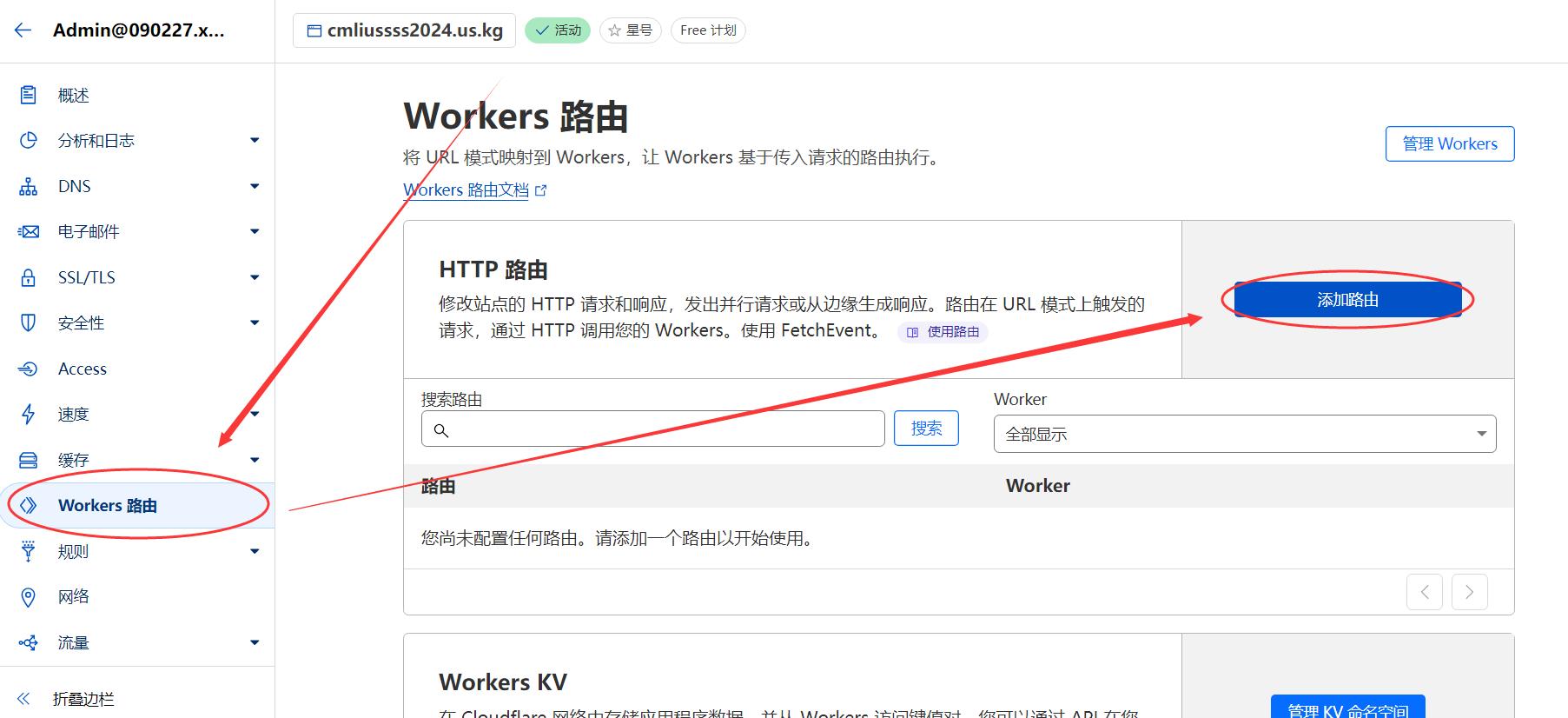The width and height of the screenshot is (1568, 718).
Task: Expand the 安全性 section arrow
Action: (255, 323)
